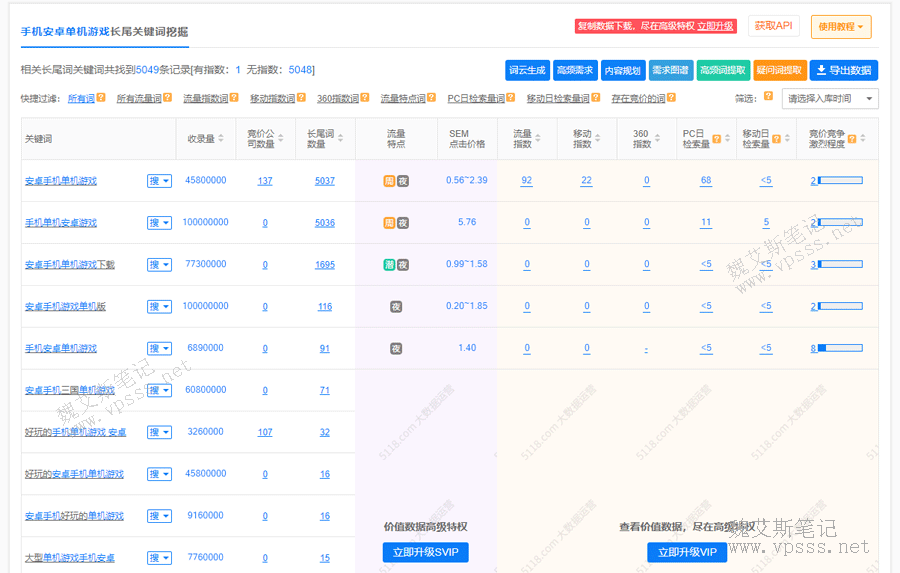
Task: Expand the 请选择入库时间 dropdown
Action: point(830,99)
